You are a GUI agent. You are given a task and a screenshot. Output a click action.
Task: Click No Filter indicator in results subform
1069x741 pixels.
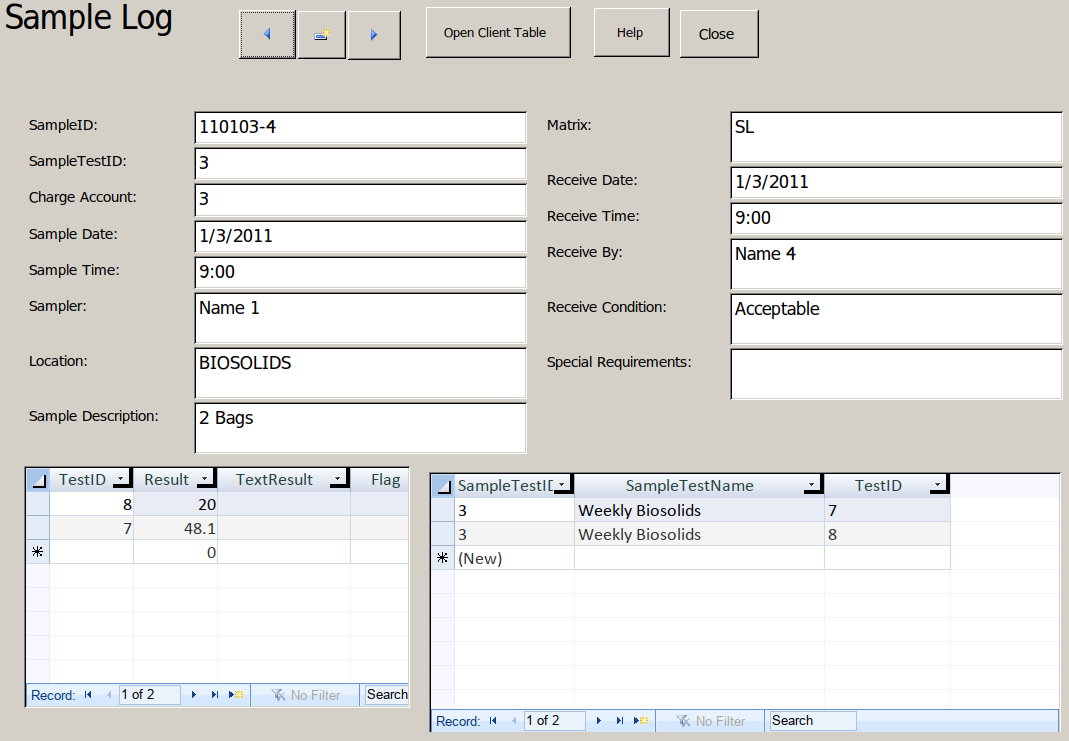click(x=305, y=695)
